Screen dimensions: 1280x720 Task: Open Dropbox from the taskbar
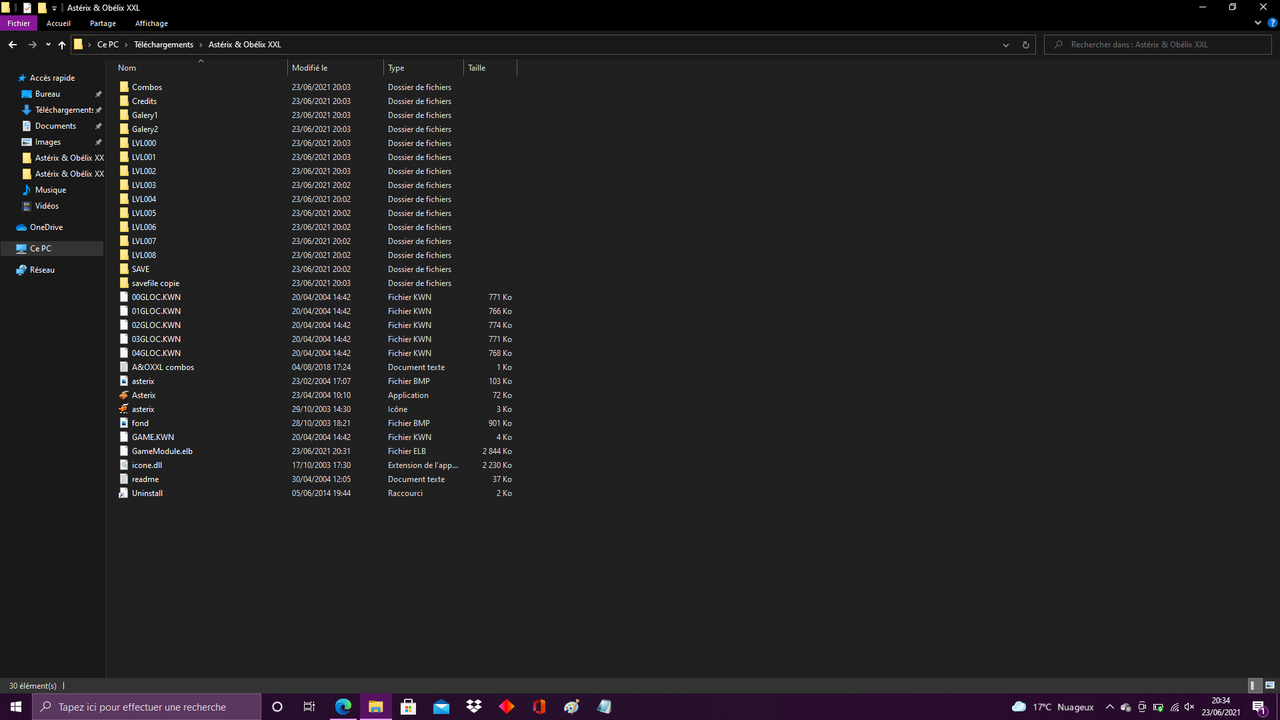474,707
